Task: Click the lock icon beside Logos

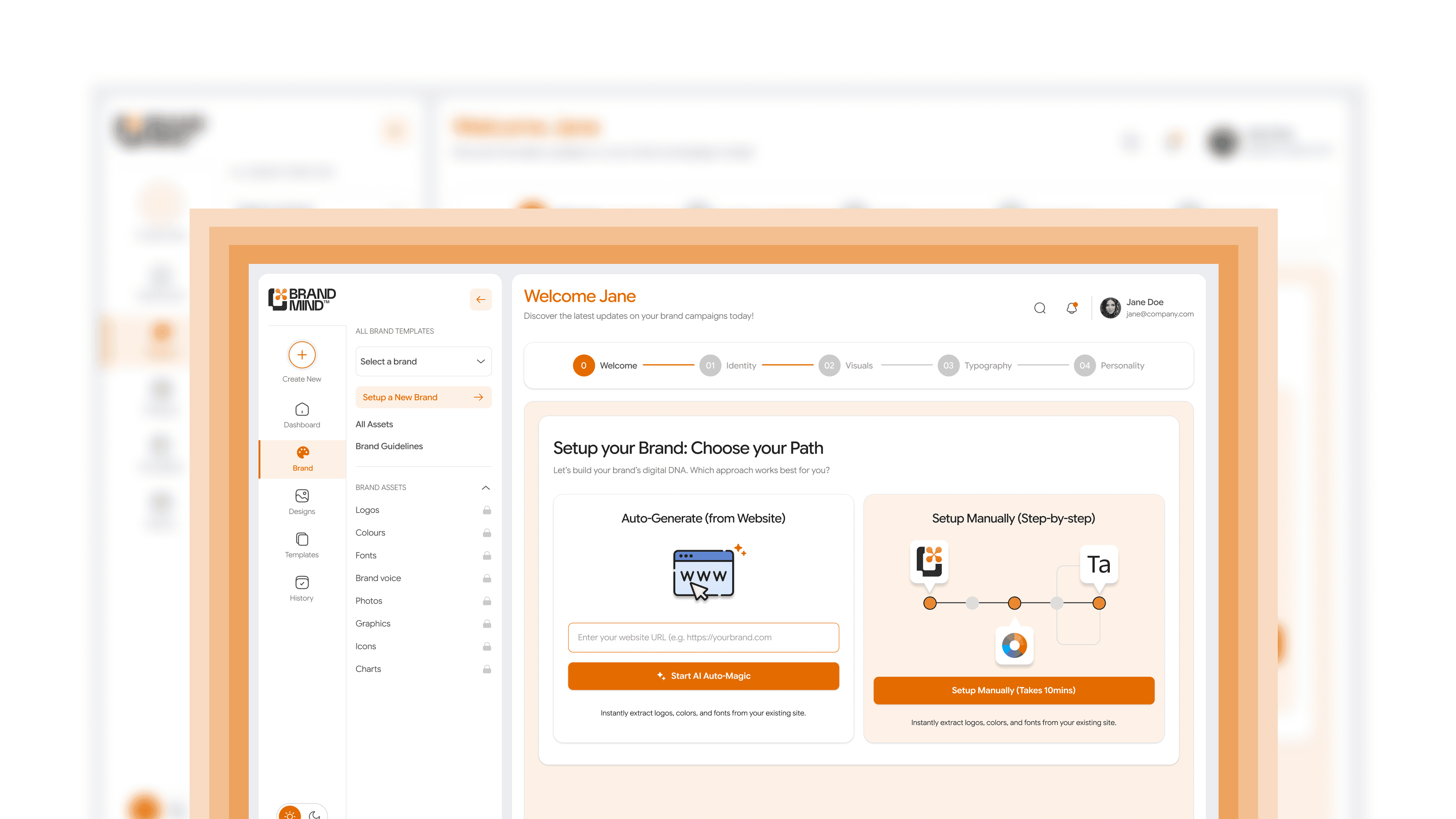Action: point(486,510)
